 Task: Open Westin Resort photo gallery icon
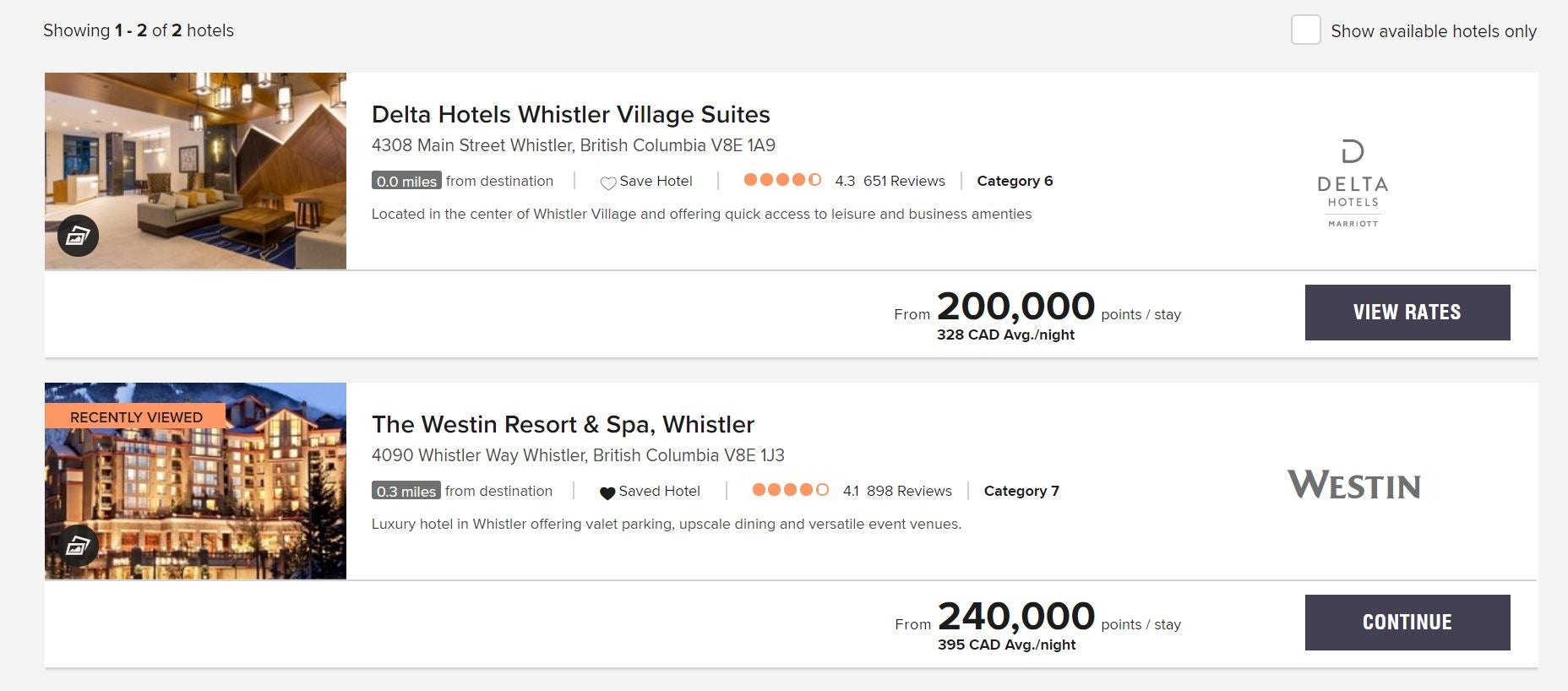(78, 547)
